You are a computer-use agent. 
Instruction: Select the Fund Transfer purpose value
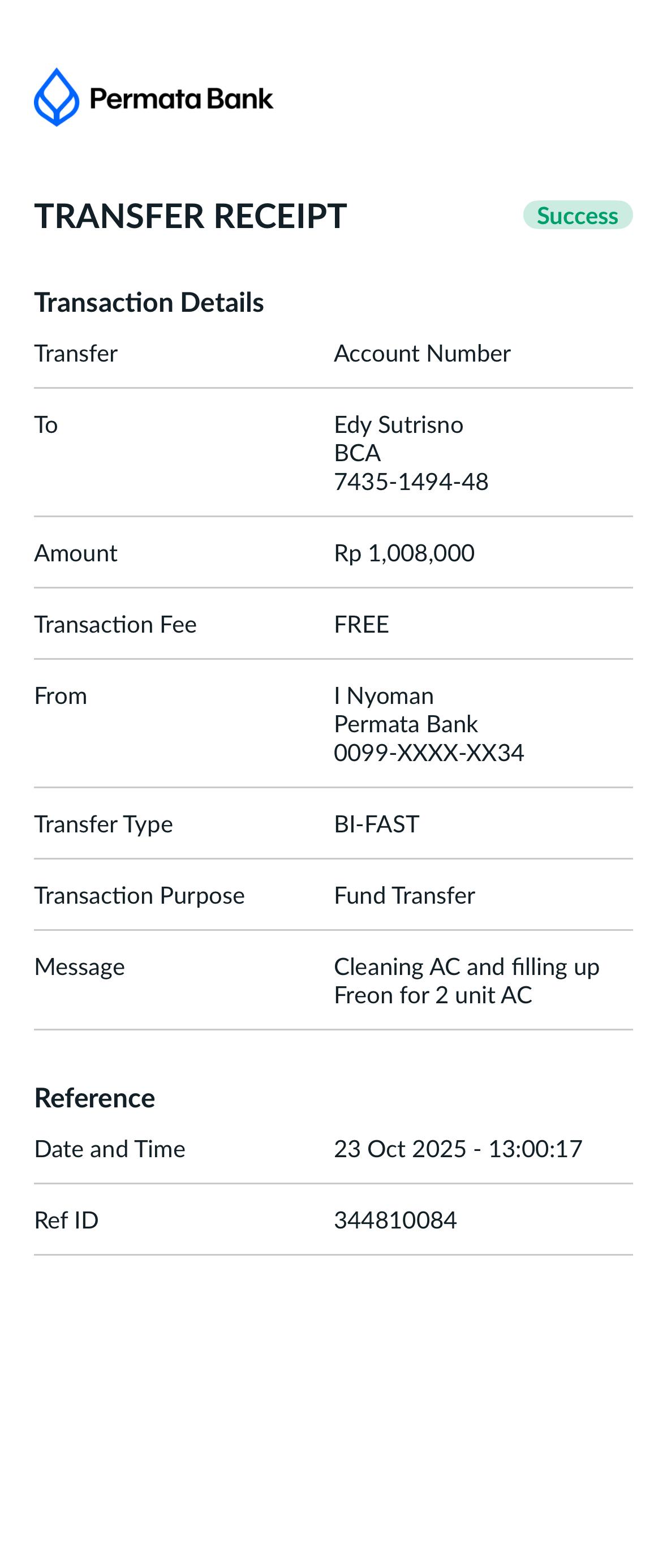point(404,895)
